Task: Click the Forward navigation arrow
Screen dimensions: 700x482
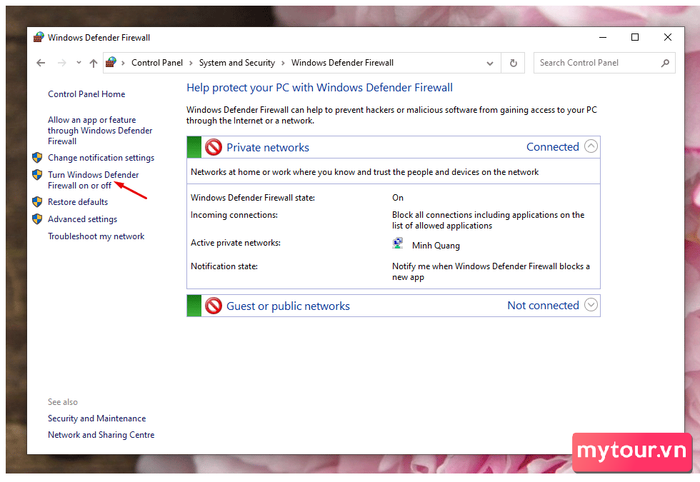Action: [x=62, y=63]
